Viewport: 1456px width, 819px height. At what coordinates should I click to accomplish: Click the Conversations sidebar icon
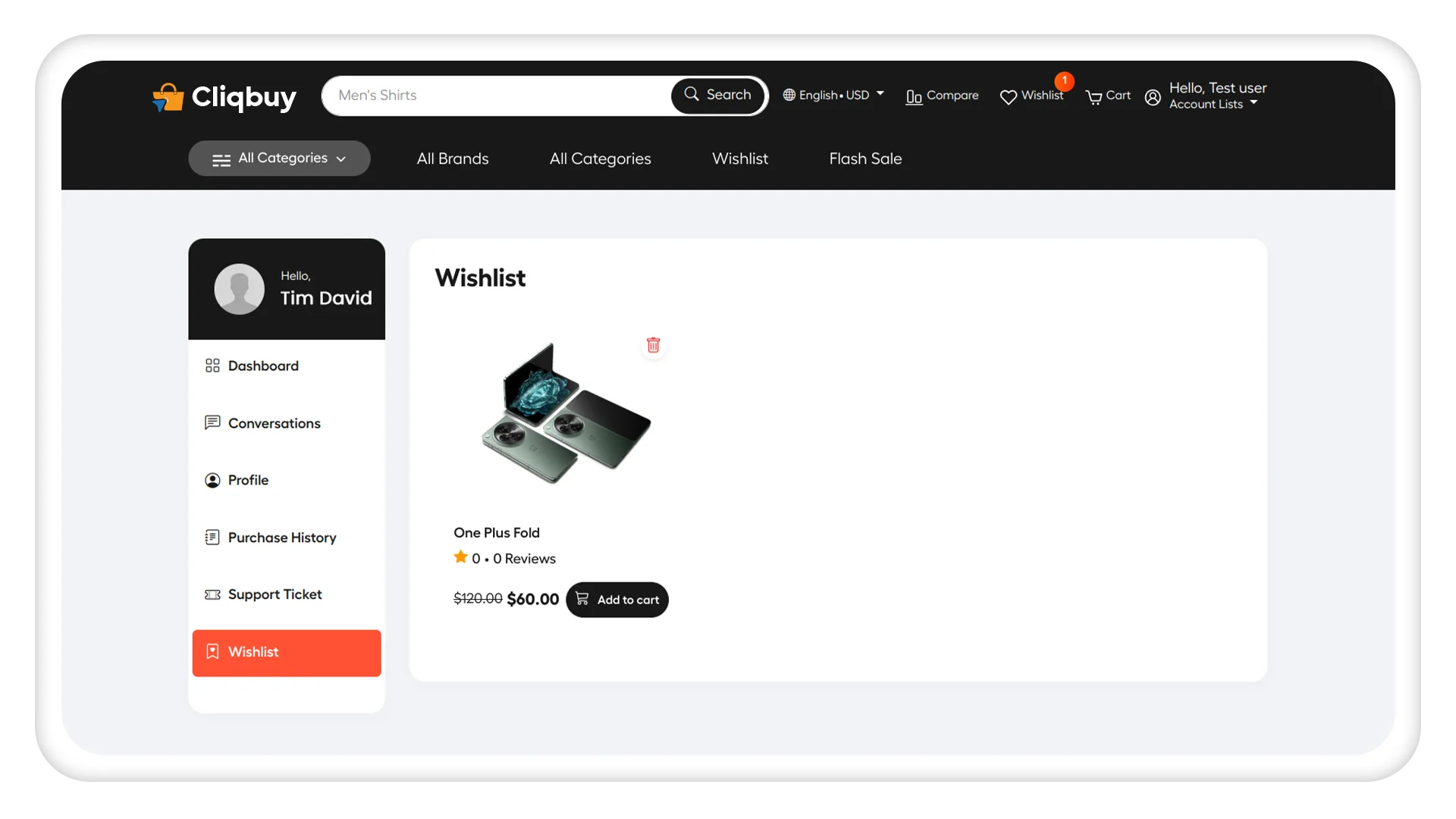tap(212, 422)
